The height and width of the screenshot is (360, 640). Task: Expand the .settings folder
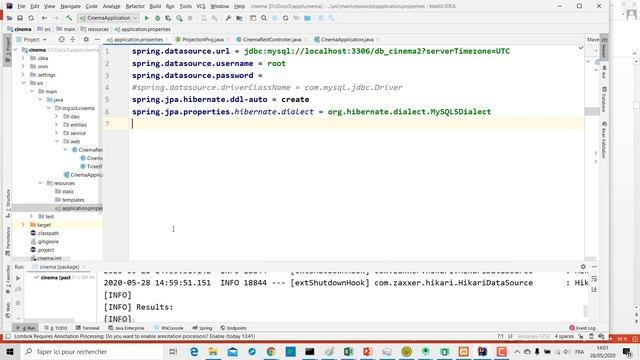[23, 75]
